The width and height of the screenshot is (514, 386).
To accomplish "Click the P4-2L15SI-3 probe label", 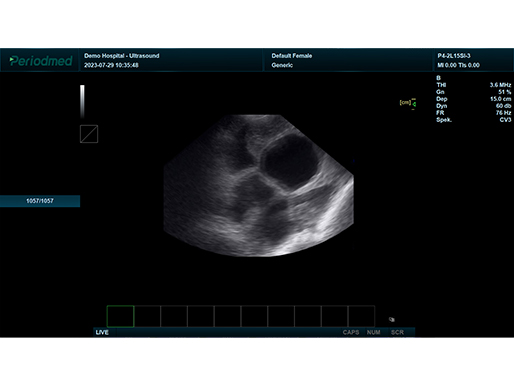I will pyautogui.click(x=454, y=56).
